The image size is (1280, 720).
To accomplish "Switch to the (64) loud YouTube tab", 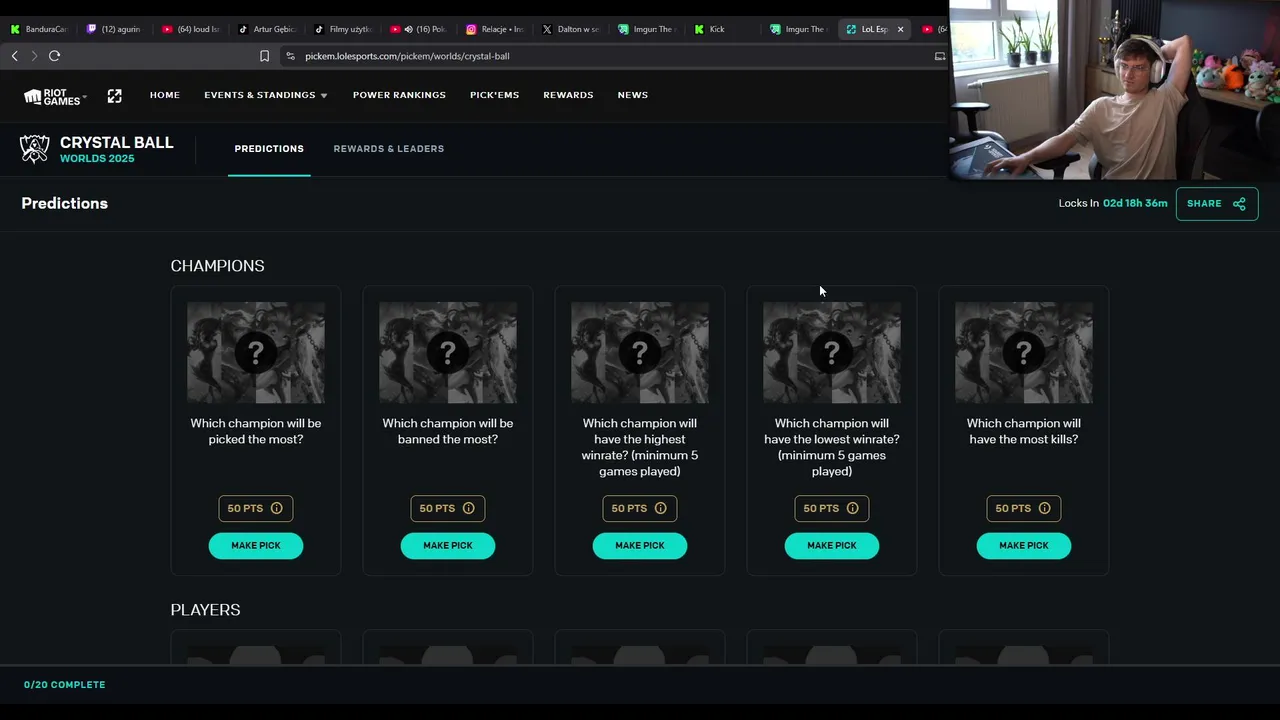I will pos(192,29).
